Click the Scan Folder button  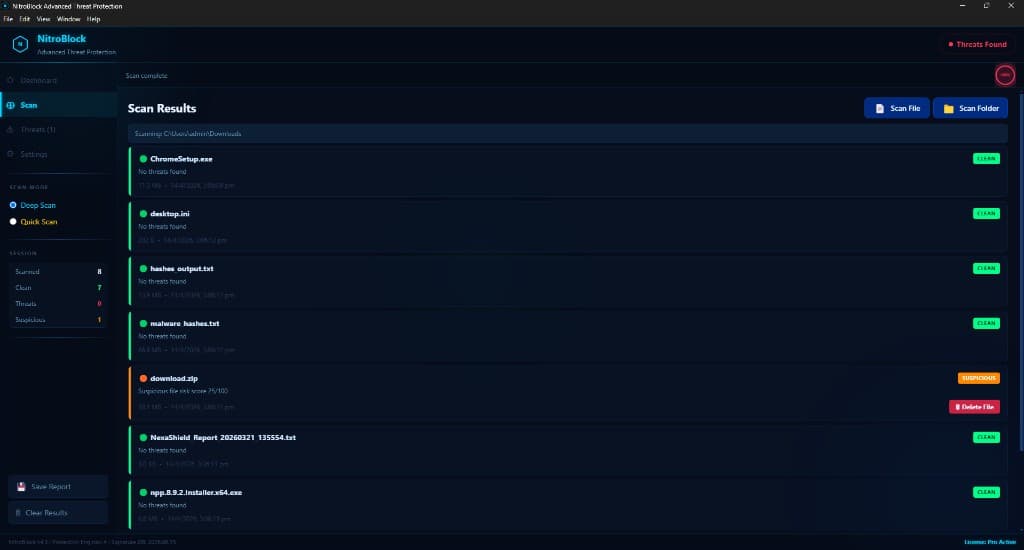pos(970,108)
